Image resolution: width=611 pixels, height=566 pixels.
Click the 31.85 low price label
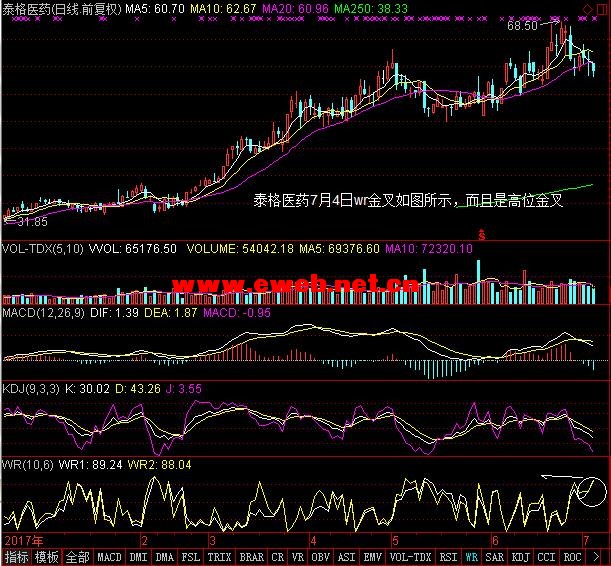(x=33, y=222)
